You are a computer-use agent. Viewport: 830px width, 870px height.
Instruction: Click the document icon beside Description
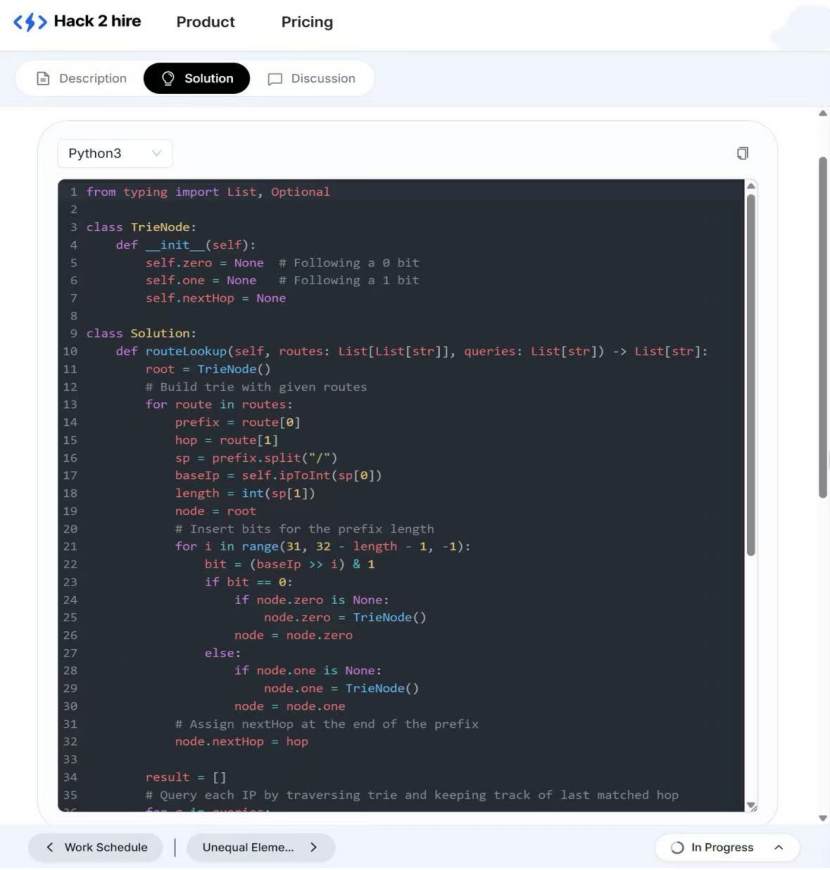[x=43, y=79]
